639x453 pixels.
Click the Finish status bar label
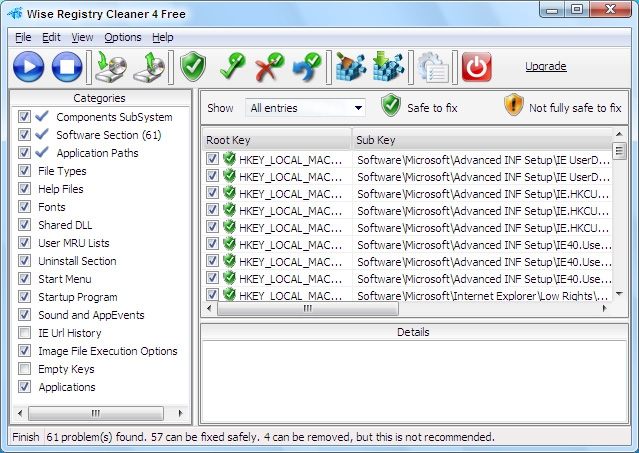point(26,437)
